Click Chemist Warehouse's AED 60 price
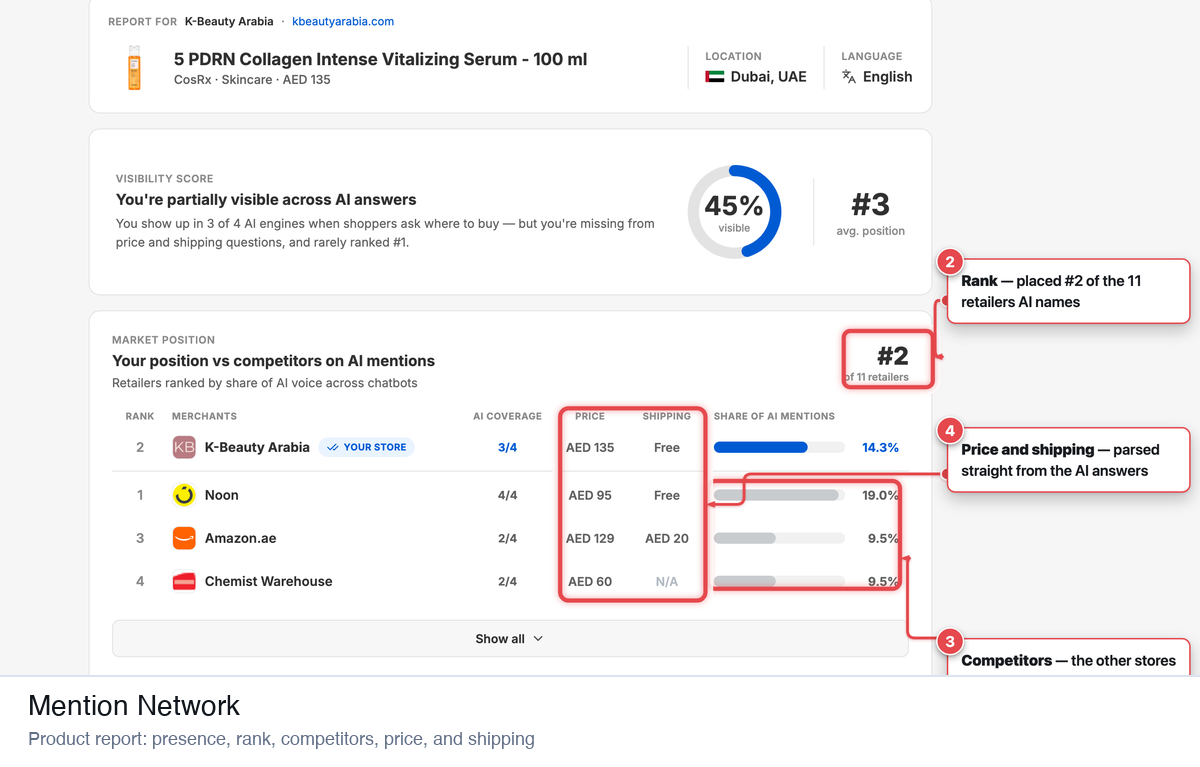The width and height of the screenshot is (1200, 767). coord(590,581)
